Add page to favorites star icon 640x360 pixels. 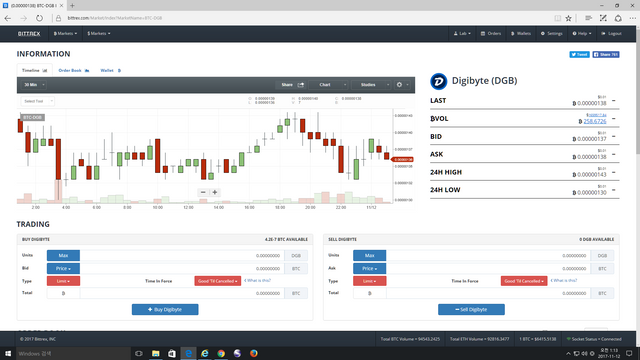point(568,18)
